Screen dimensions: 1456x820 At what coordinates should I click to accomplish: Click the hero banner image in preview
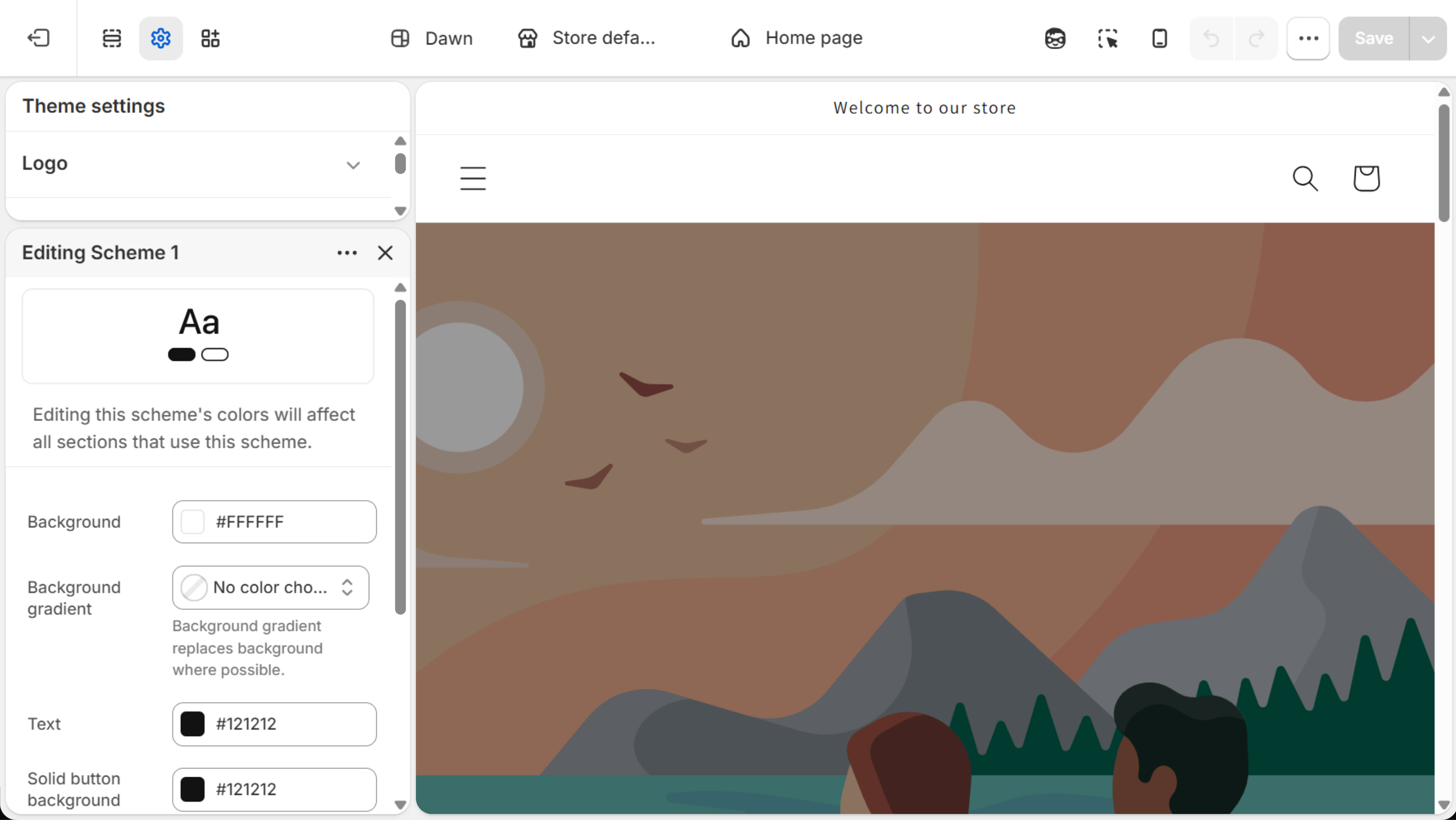(925, 518)
